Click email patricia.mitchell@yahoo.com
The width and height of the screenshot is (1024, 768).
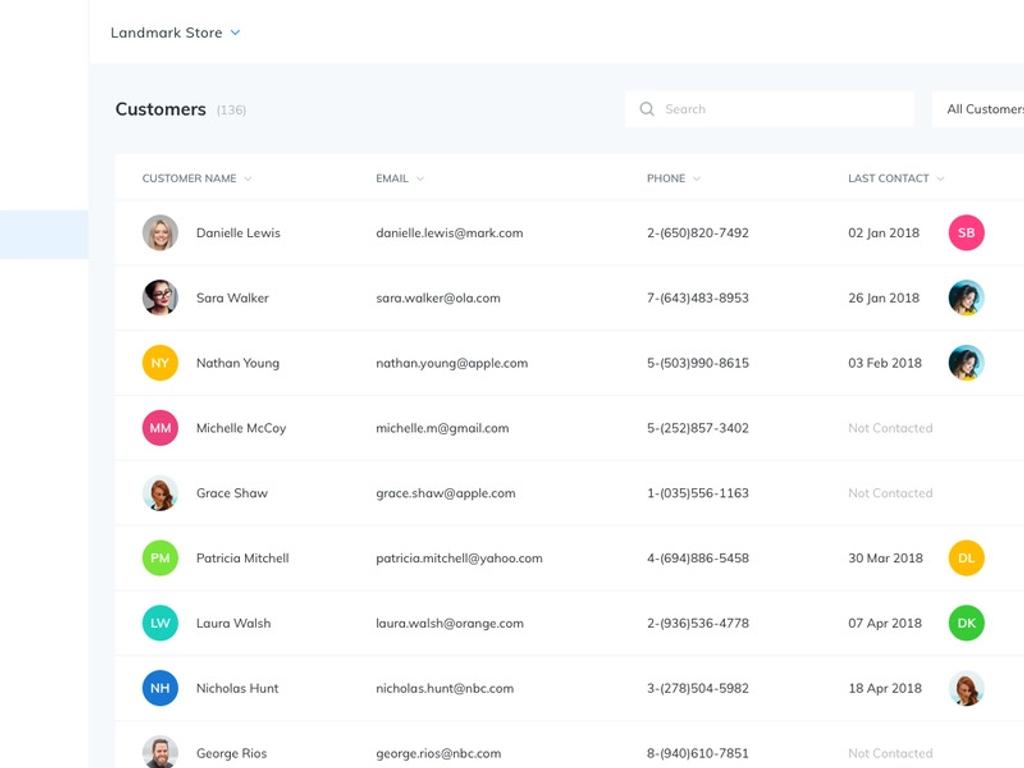tap(459, 558)
